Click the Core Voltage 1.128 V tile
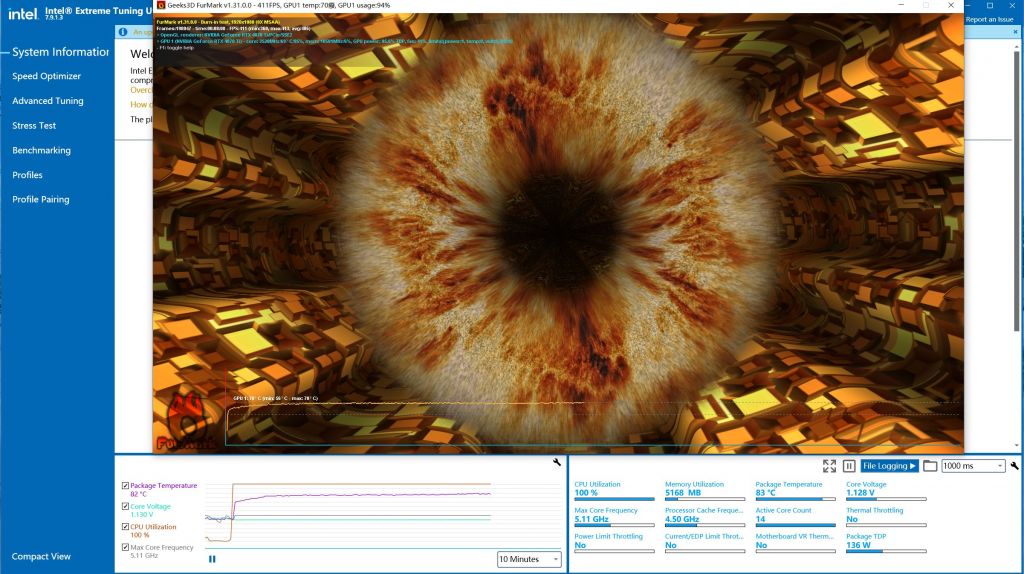The height and width of the screenshot is (574, 1024). 886,490
